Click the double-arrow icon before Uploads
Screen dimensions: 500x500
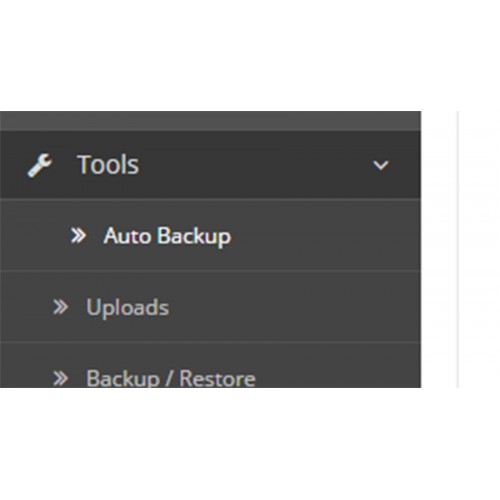(61, 307)
